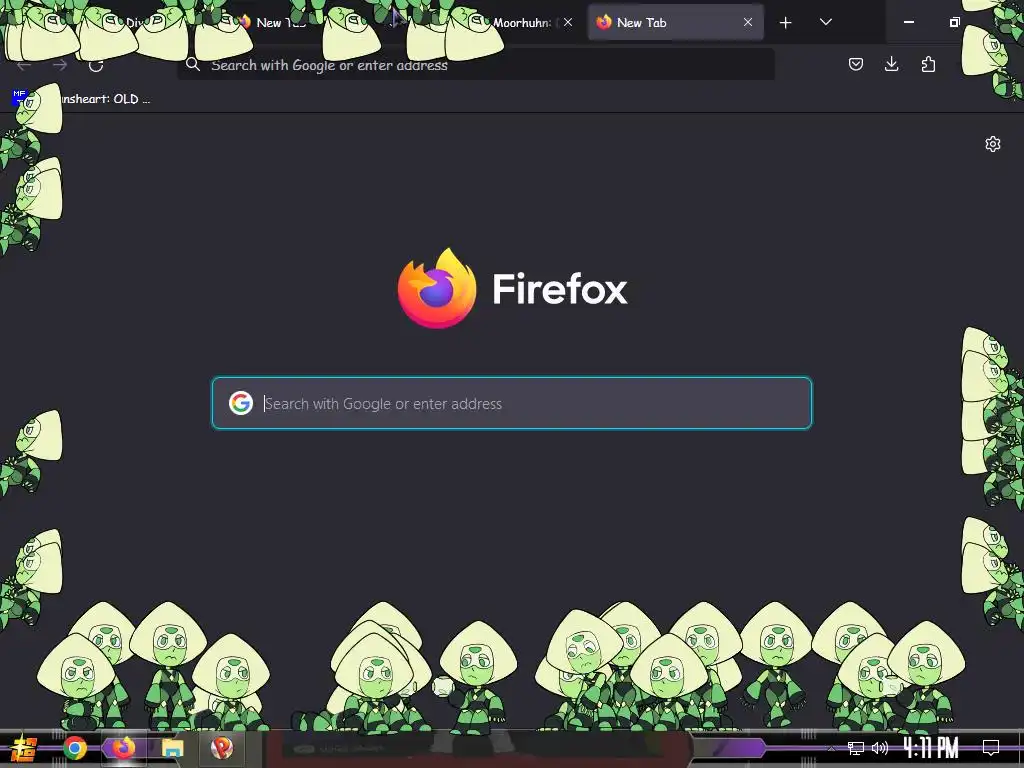
Task: Open the red P app in taskbar
Action: click(222, 748)
